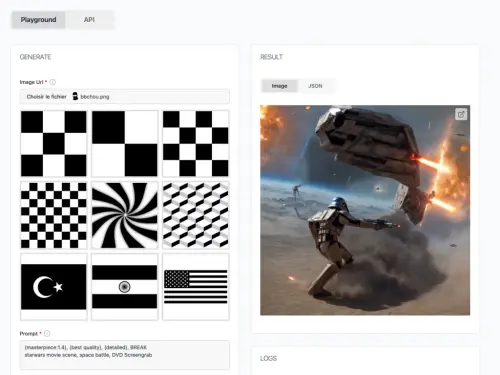500x375 pixels.
Task: Click the Prompt field label
Action: point(29,333)
